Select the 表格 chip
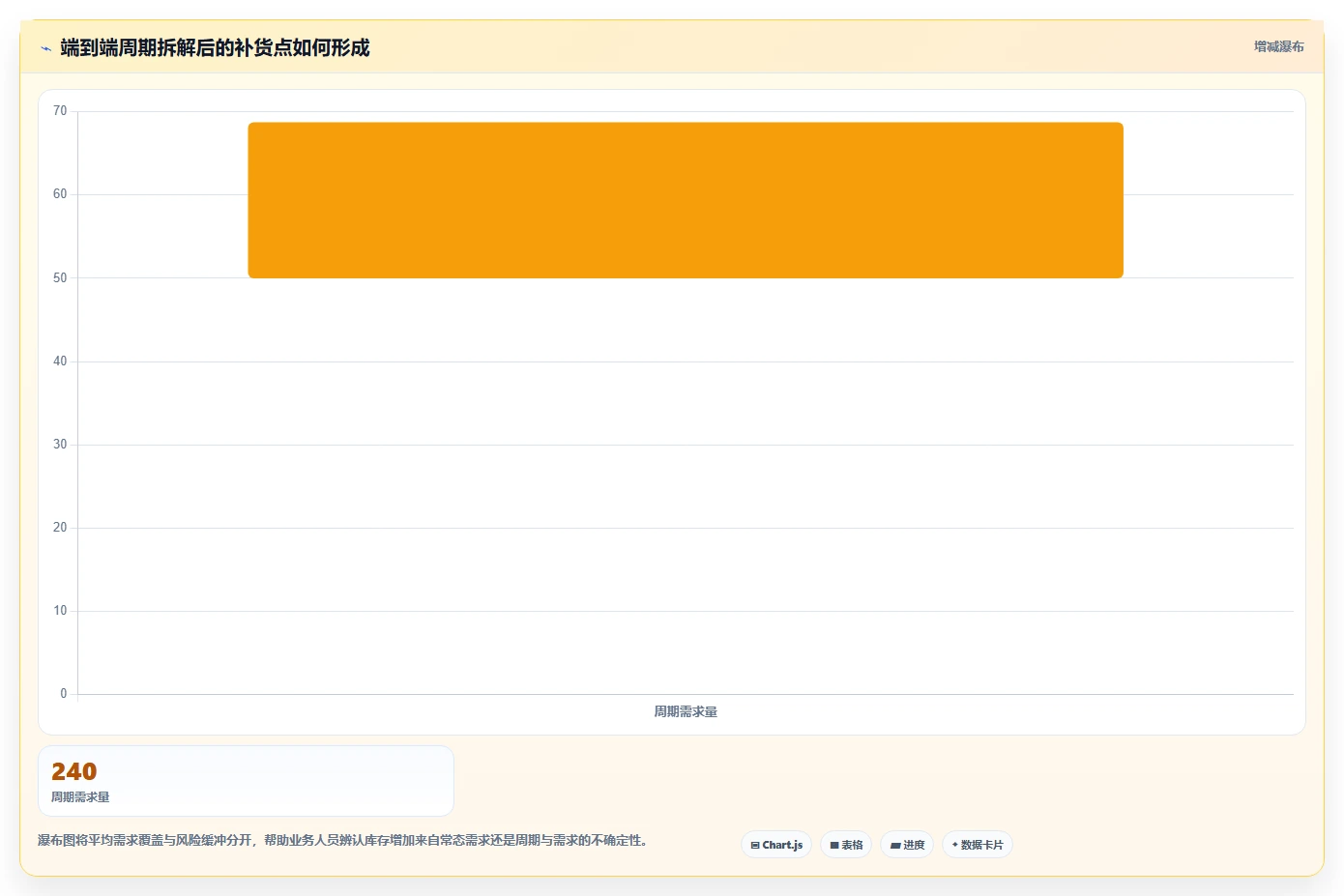 pyautogui.click(x=846, y=845)
